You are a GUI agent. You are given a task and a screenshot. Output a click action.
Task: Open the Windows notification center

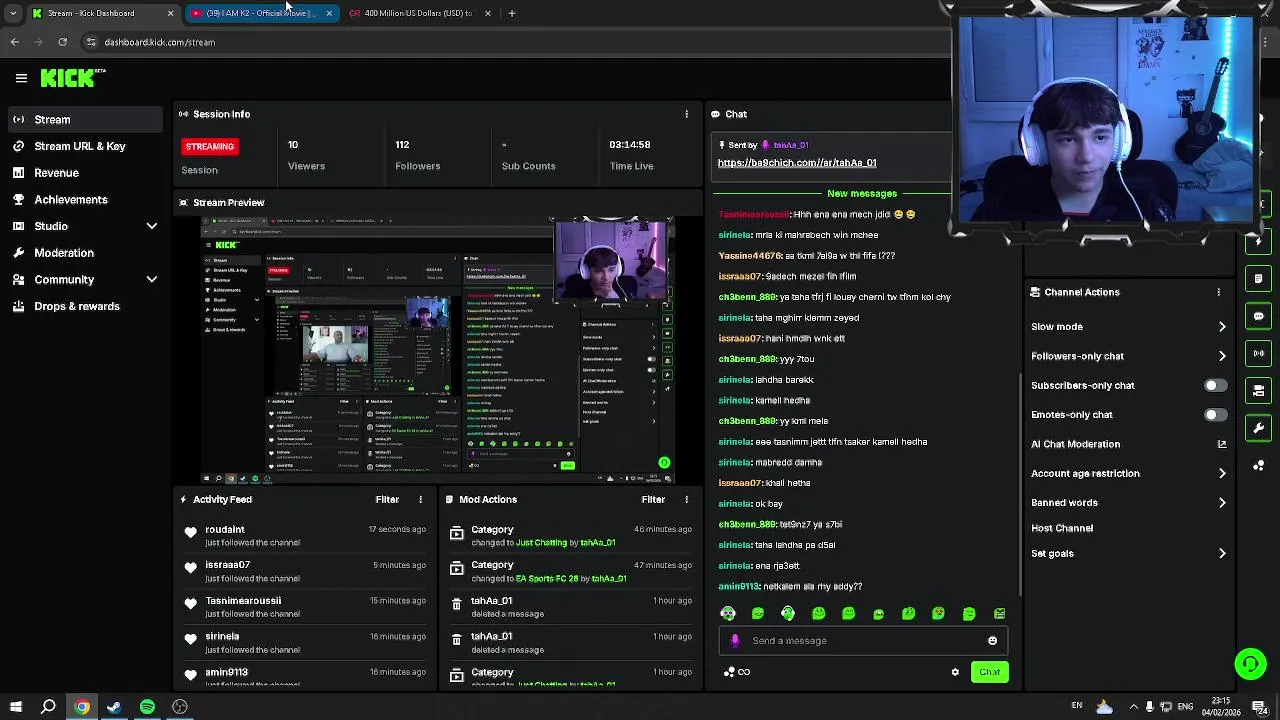coord(1259,707)
